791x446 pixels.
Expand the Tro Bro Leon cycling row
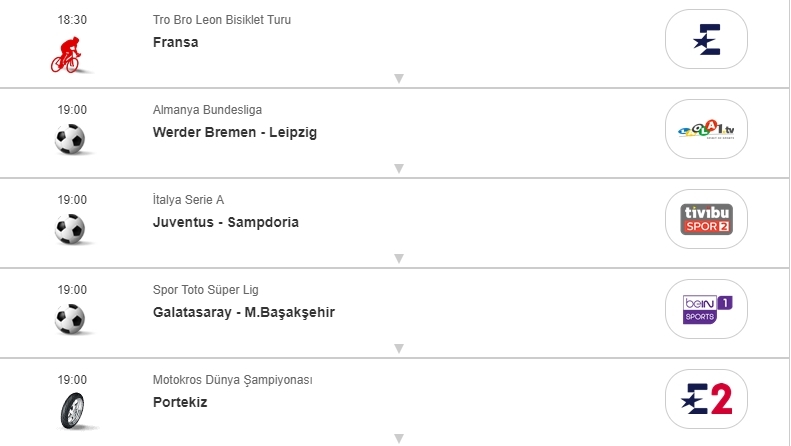pyautogui.click(x=398, y=78)
